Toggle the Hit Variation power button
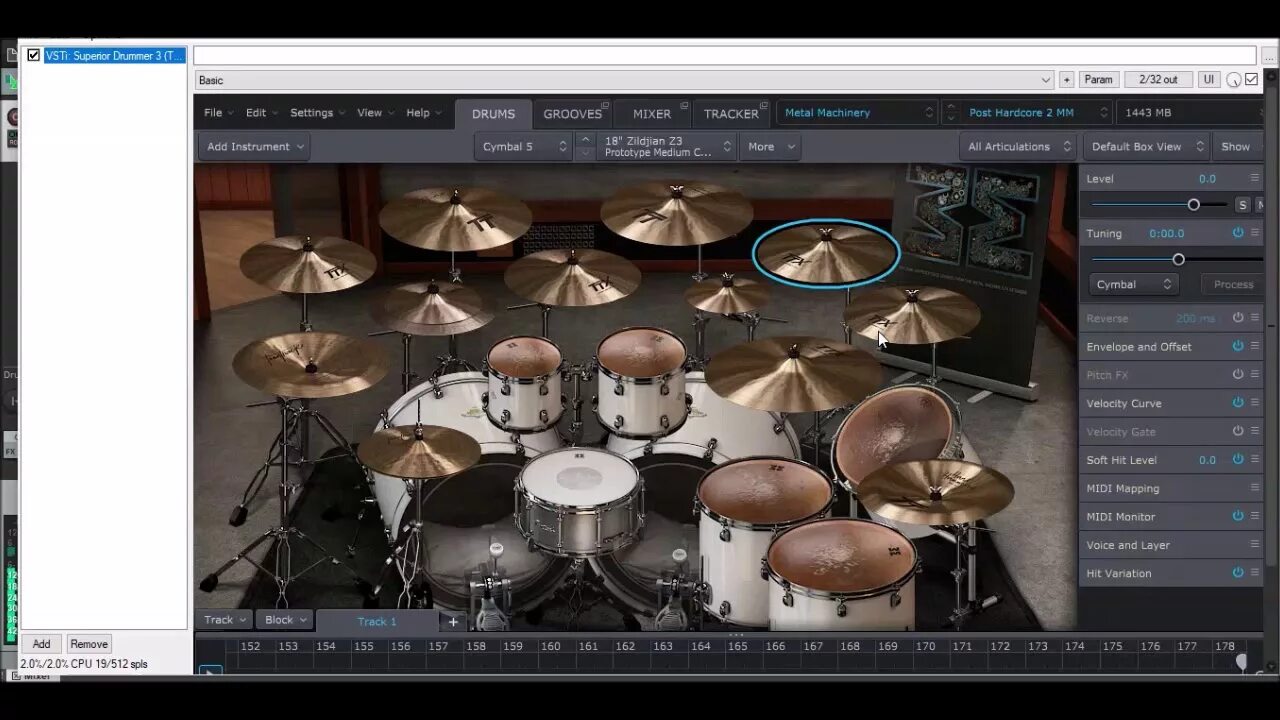 click(x=1238, y=573)
